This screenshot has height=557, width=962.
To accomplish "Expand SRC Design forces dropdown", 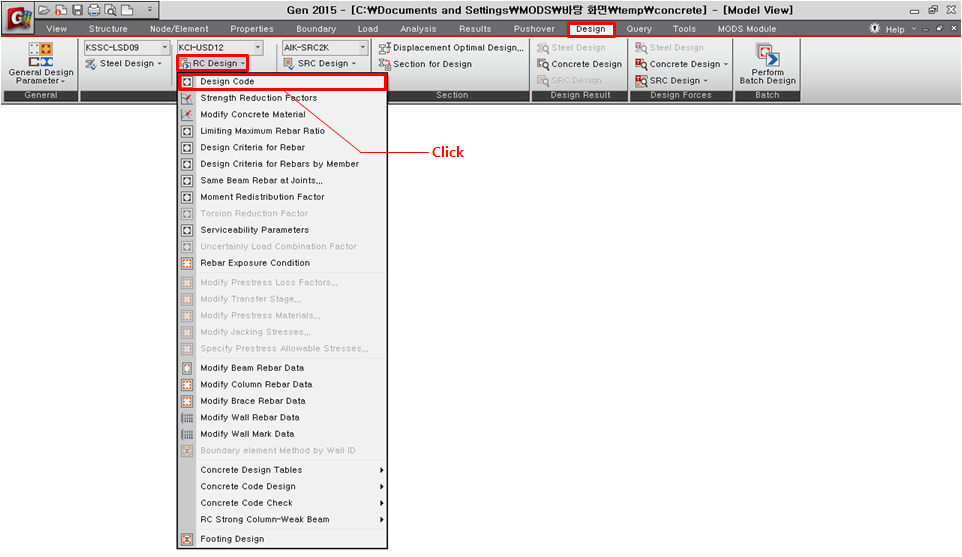I will pos(705,80).
